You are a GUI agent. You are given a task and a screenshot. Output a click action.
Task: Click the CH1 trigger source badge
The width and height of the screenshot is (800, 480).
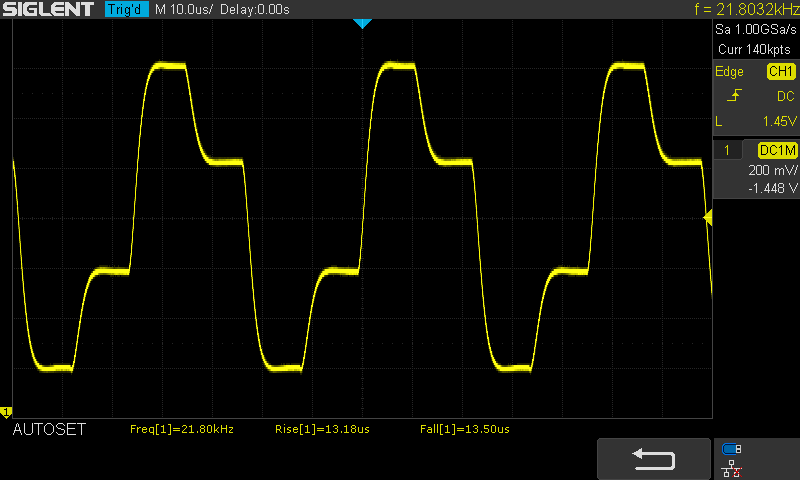(x=781, y=71)
